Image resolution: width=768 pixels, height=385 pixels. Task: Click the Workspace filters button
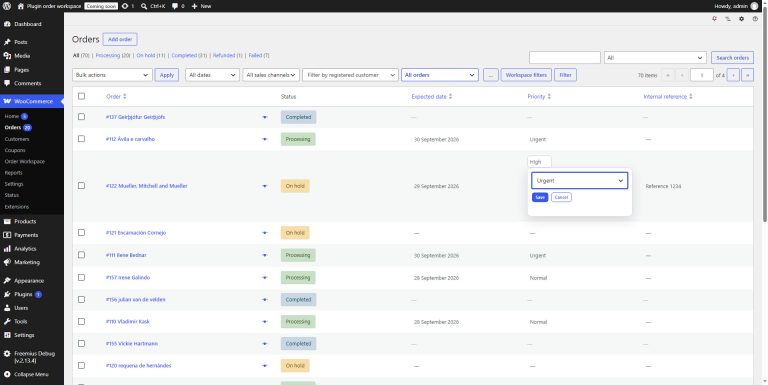coord(526,75)
